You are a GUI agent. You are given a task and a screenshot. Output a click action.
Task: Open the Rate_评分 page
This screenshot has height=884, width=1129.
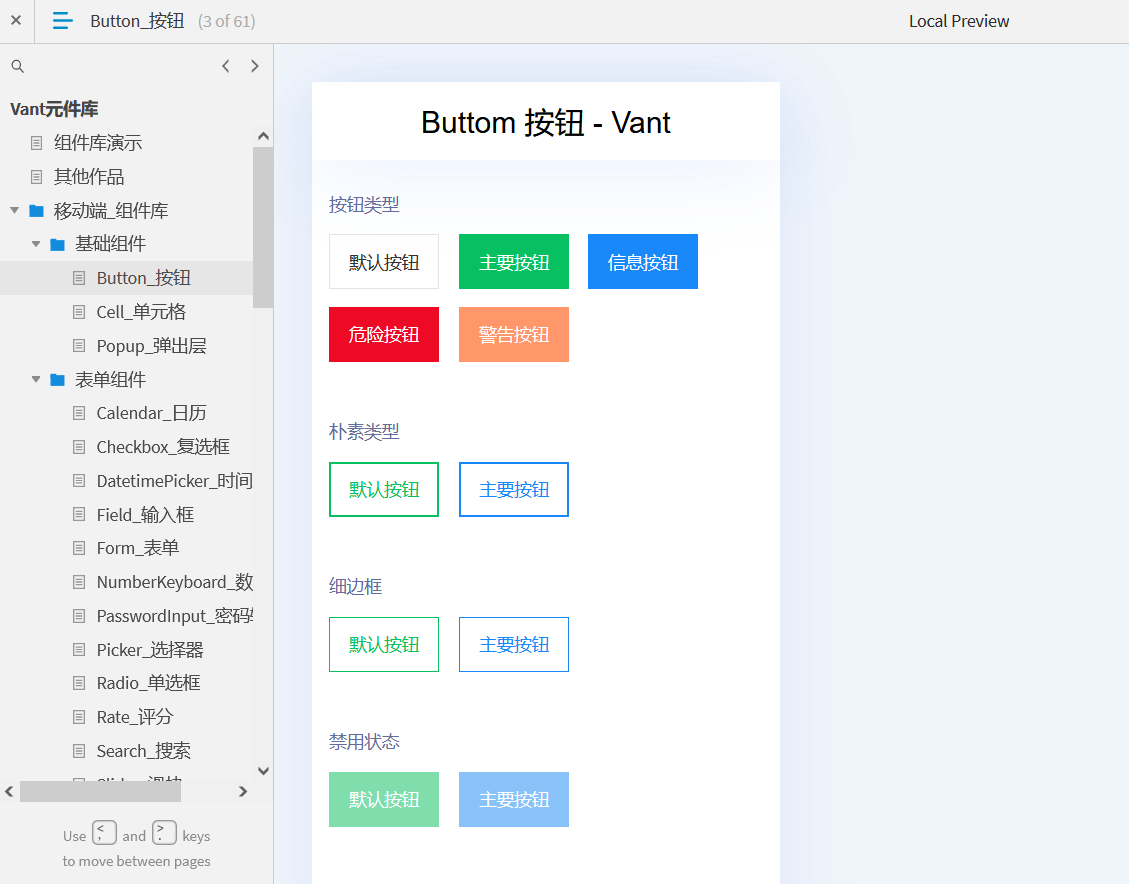click(135, 717)
